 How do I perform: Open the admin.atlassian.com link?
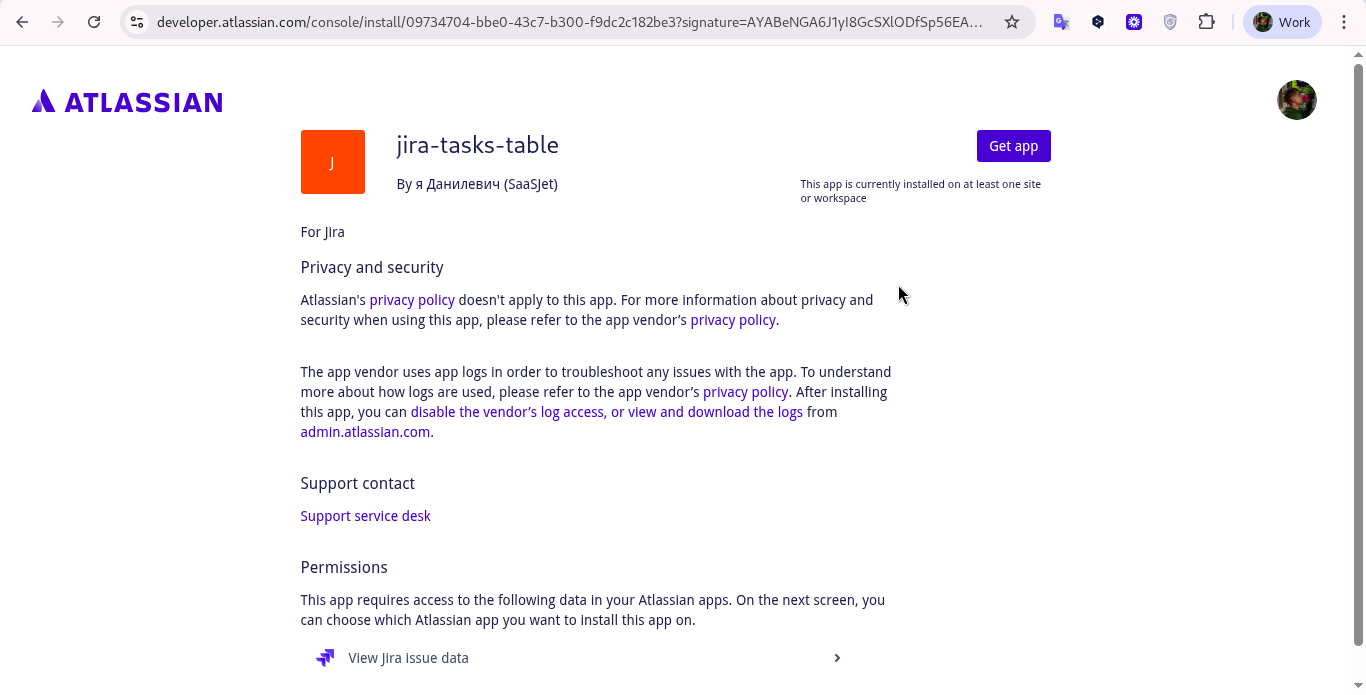pos(365,432)
